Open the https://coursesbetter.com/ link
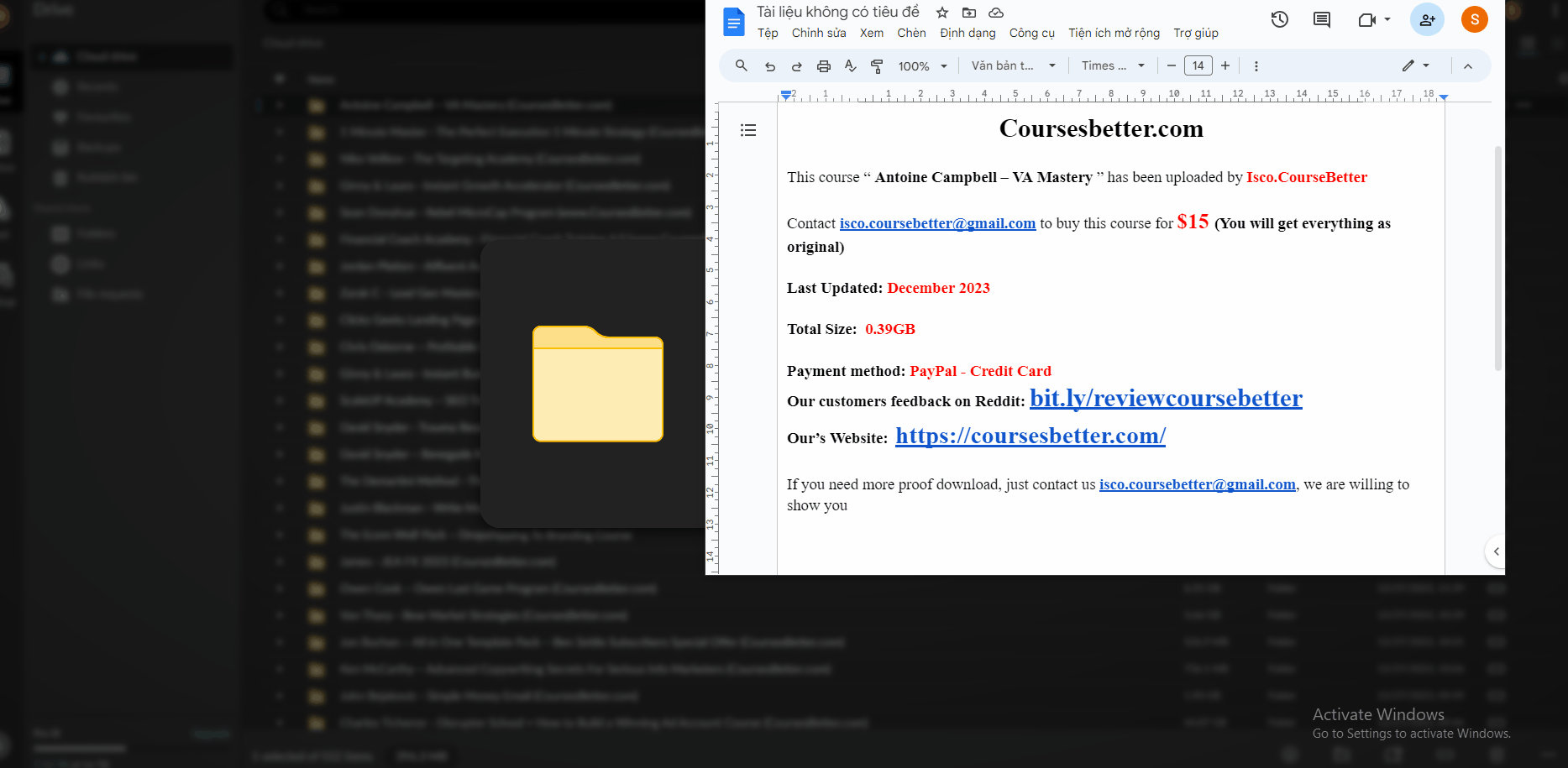Image resolution: width=1568 pixels, height=768 pixels. pos(1030,436)
